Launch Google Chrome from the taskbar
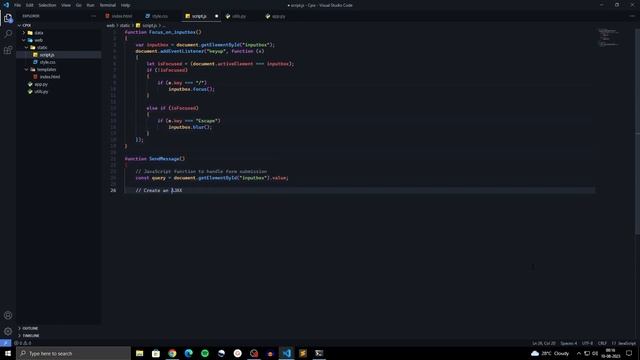 [x=172, y=353]
